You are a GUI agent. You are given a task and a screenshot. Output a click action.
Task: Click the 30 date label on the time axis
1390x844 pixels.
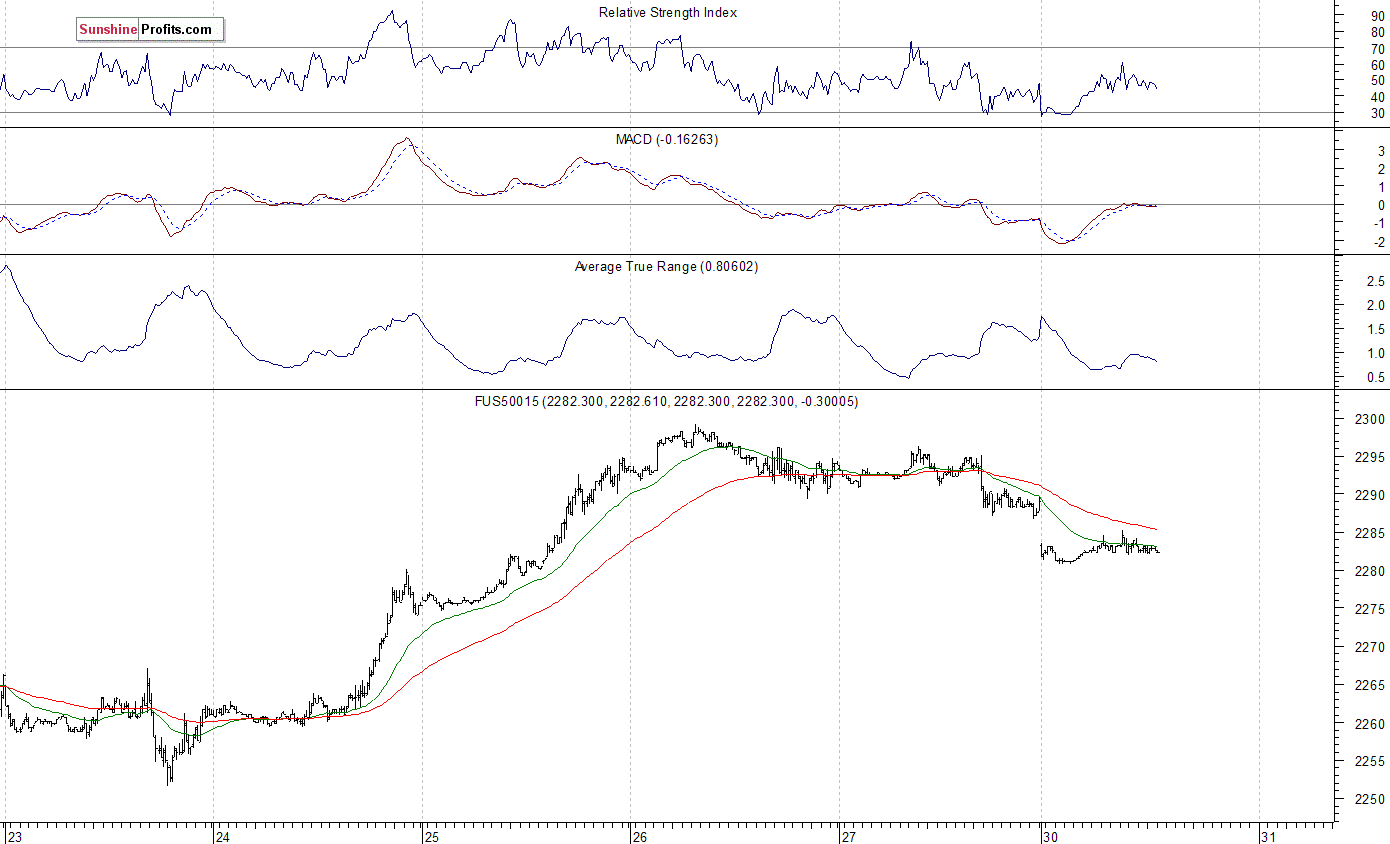pos(1051,835)
